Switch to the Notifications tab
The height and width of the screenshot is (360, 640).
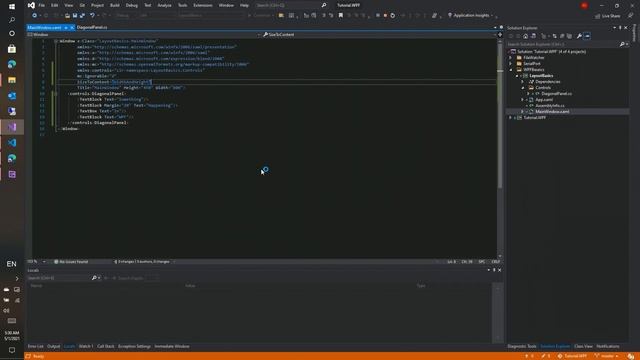click(608, 346)
